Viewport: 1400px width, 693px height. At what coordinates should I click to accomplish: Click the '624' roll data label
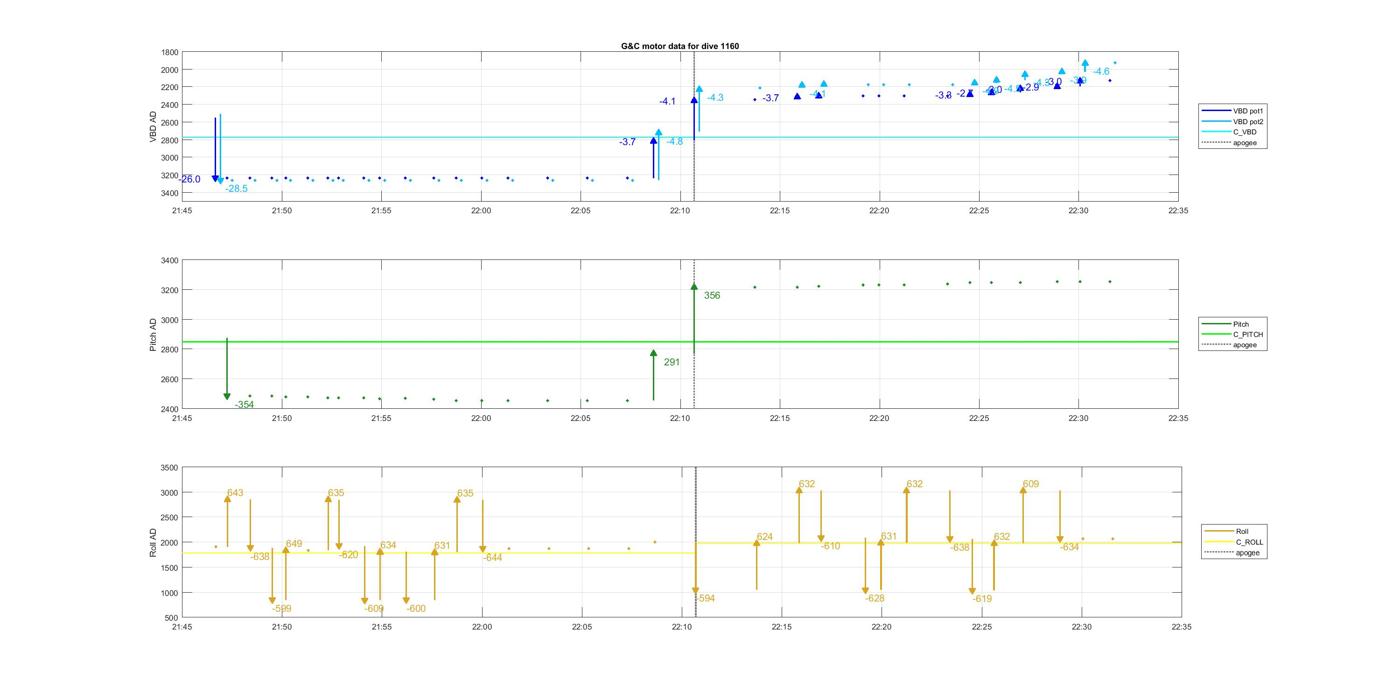(765, 538)
